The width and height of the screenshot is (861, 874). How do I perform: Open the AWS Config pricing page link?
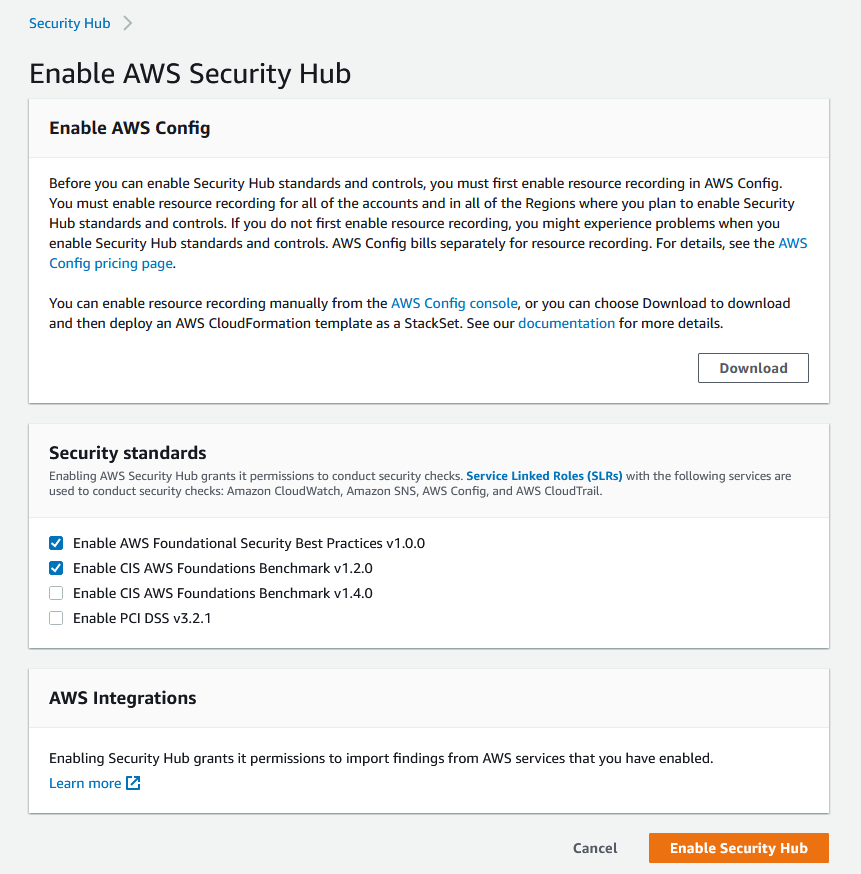[x=111, y=263]
